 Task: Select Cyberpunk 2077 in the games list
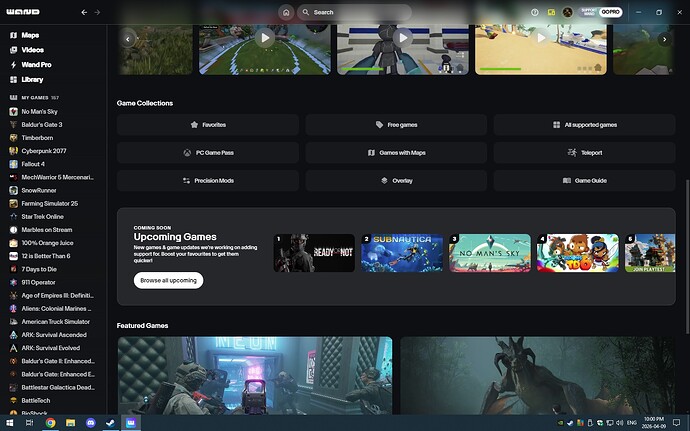pos(44,151)
